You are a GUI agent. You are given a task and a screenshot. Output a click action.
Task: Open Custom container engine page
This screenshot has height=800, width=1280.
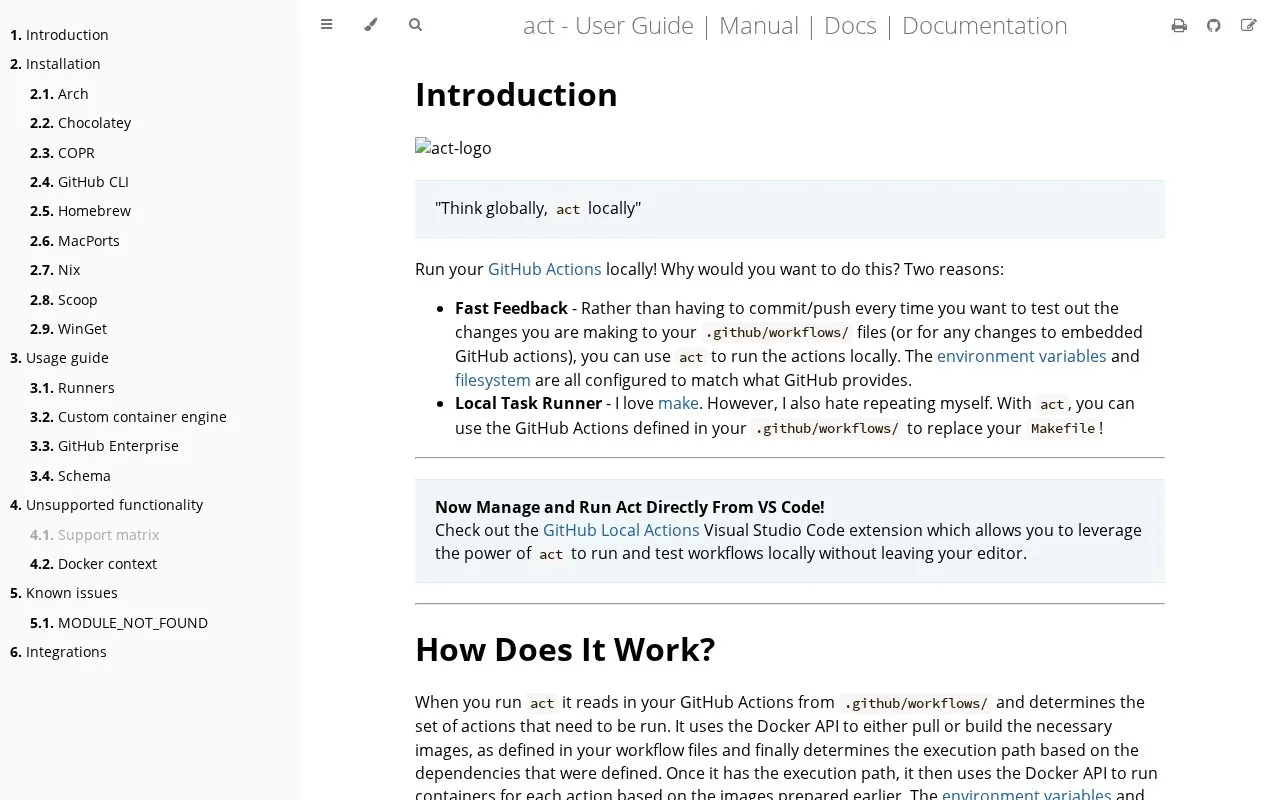click(x=128, y=417)
